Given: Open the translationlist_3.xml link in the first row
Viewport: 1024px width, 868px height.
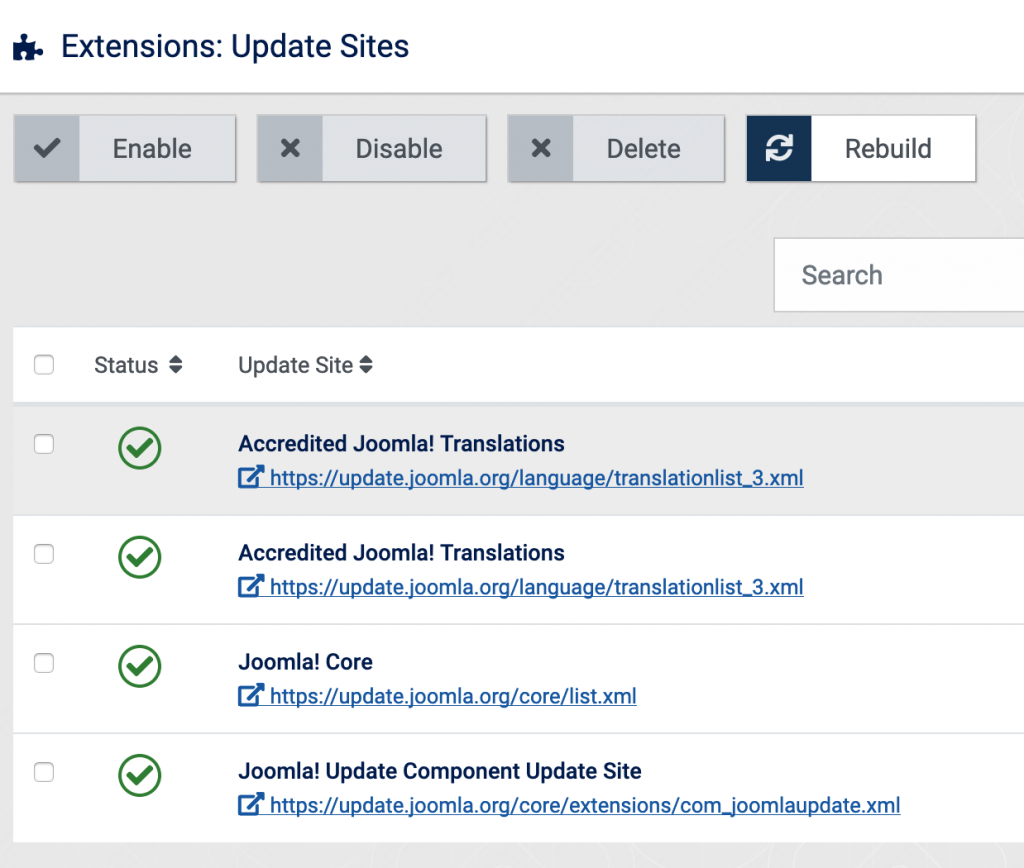Looking at the screenshot, I should point(520,478).
